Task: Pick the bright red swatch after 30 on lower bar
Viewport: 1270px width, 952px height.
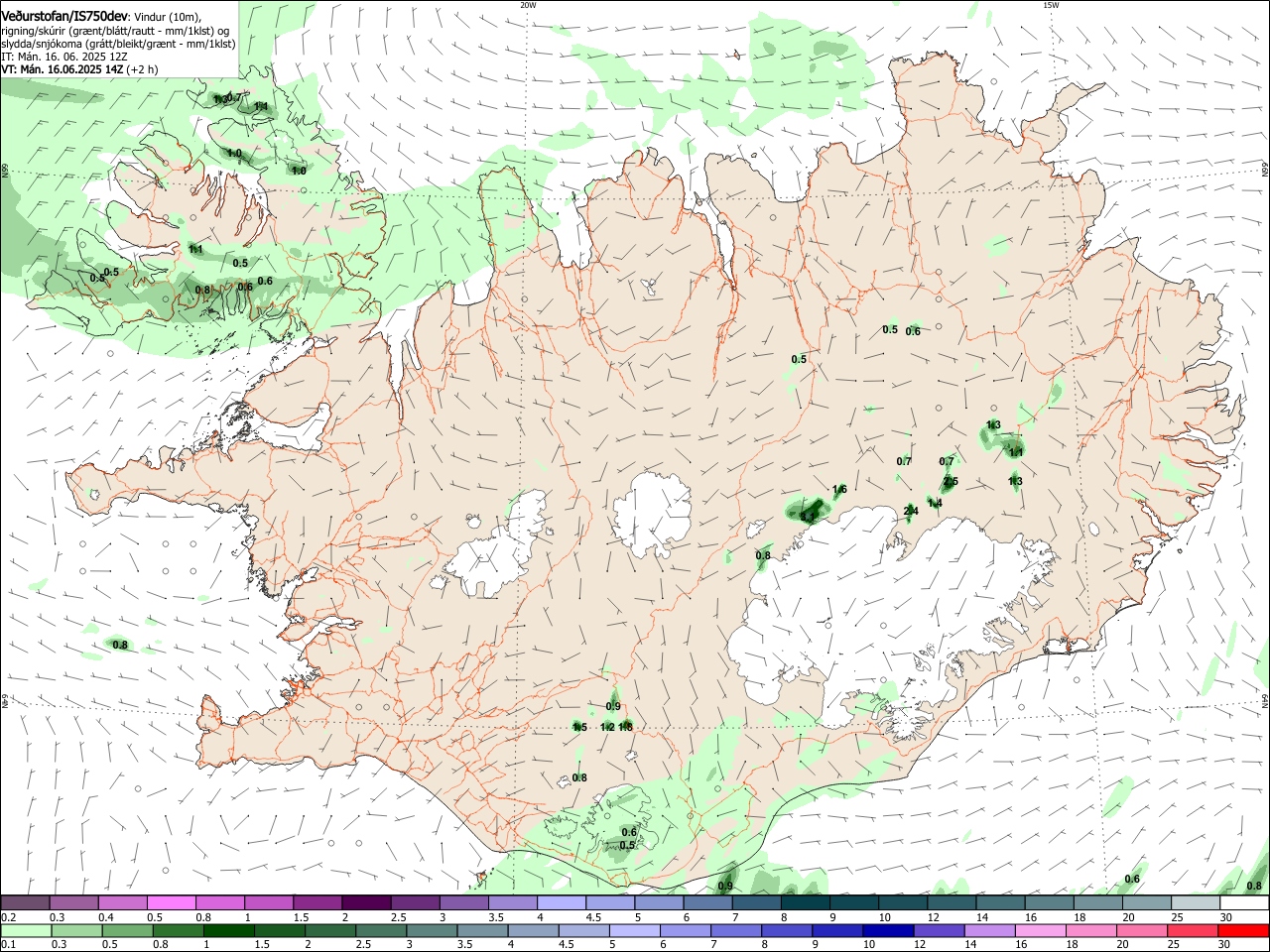Action: (x=1244, y=930)
